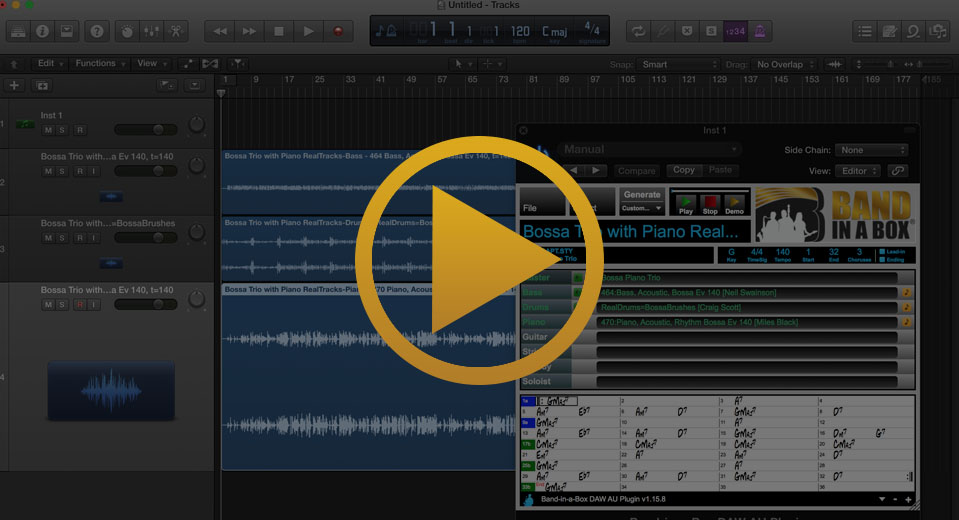Open the Band-in-a-Box File menu
The image size is (959, 520).
542,201
